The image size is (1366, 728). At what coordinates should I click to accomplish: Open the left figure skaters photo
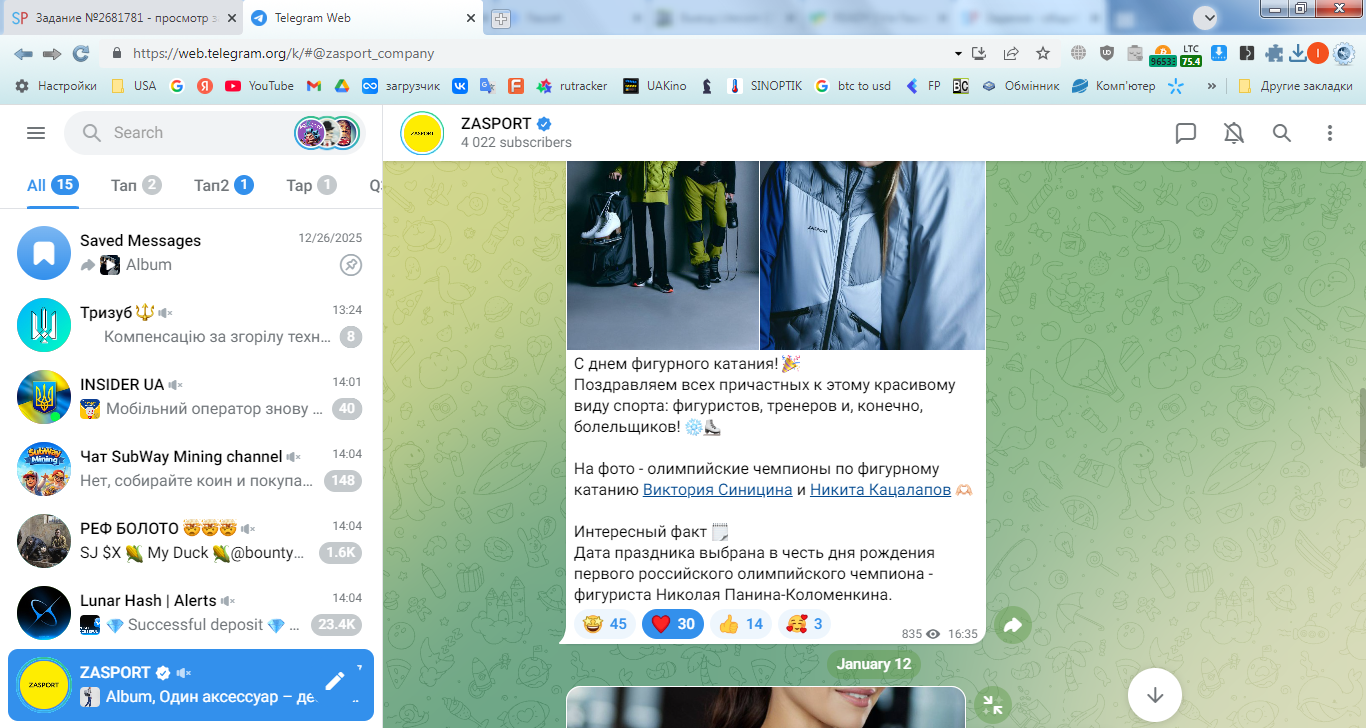point(662,255)
